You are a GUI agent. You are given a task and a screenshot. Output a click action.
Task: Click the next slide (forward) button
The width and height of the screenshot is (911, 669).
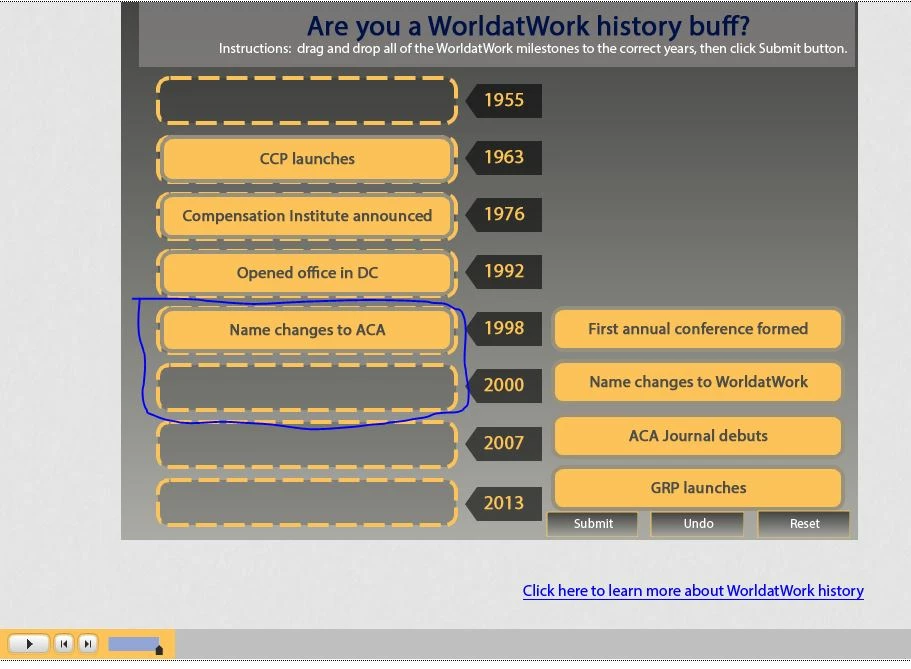[88, 643]
